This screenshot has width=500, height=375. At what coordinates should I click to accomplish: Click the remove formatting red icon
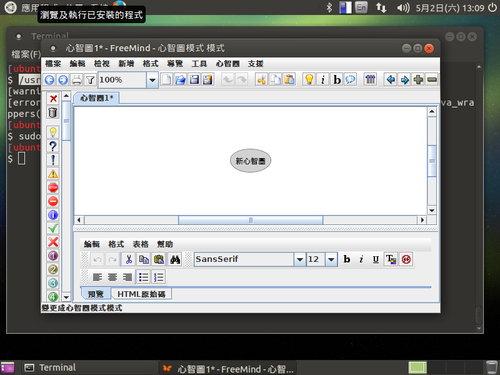click(x=406, y=259)
